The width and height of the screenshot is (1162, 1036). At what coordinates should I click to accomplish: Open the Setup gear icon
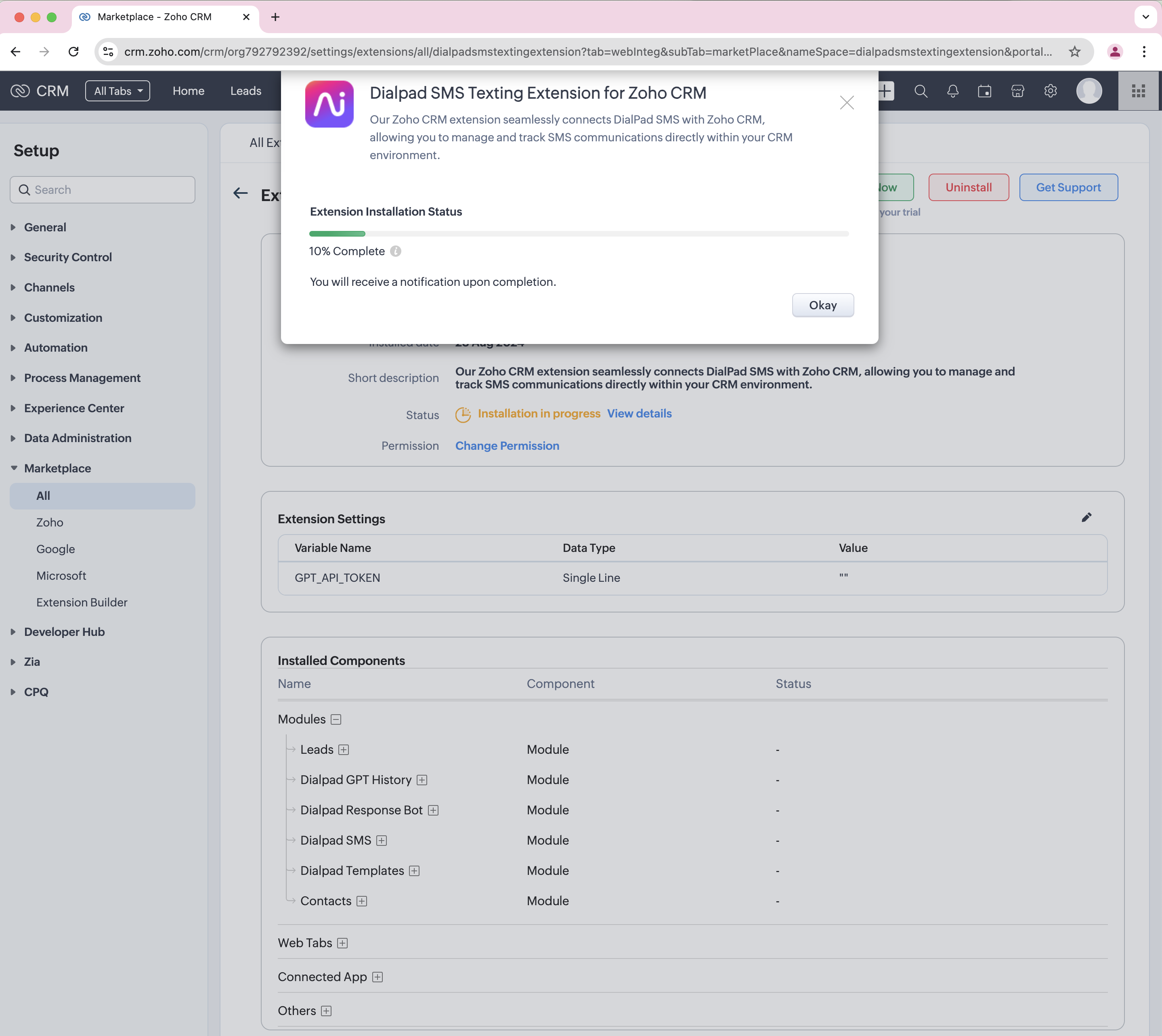pos(1051,91)
